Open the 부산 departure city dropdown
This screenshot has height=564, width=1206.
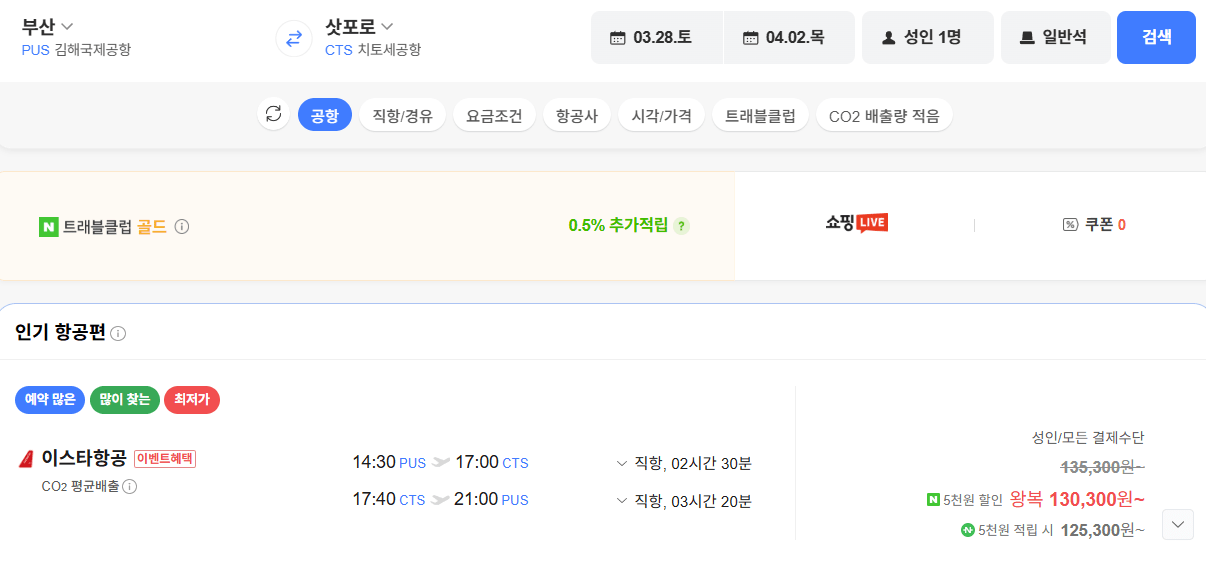point(48,26)
